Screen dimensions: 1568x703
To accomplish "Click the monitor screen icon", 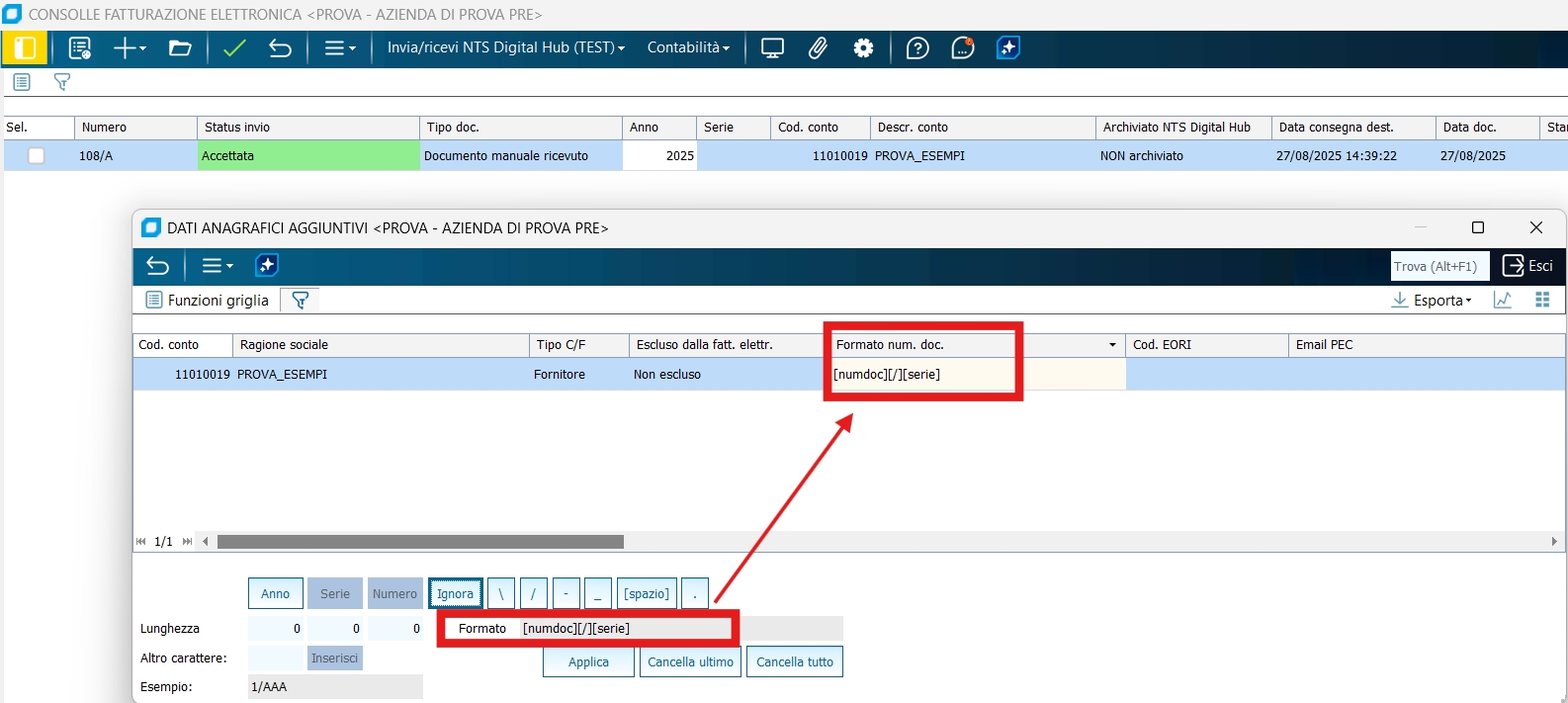I will pos(772,47).
